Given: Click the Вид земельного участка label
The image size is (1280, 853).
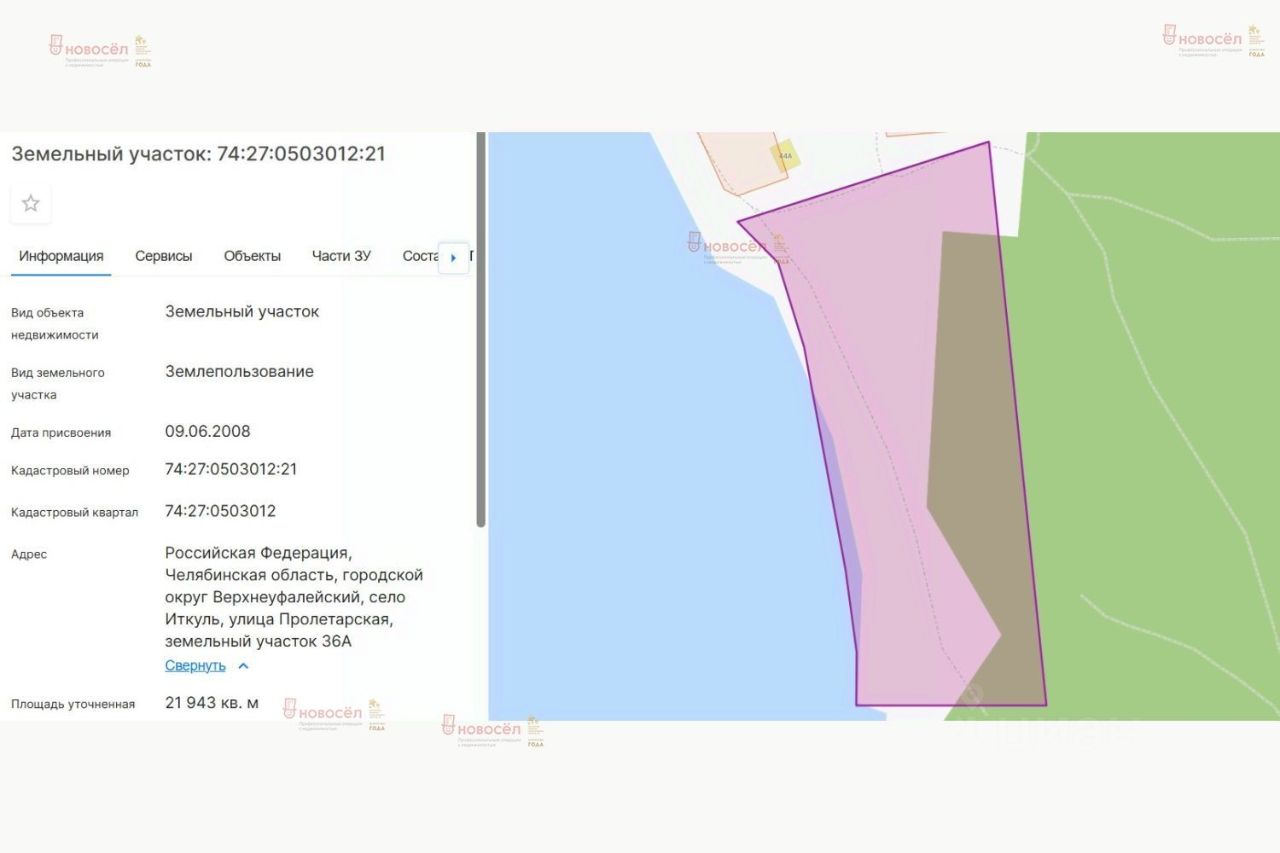Looking at the screenshot, I should click(x=58, y=383).
